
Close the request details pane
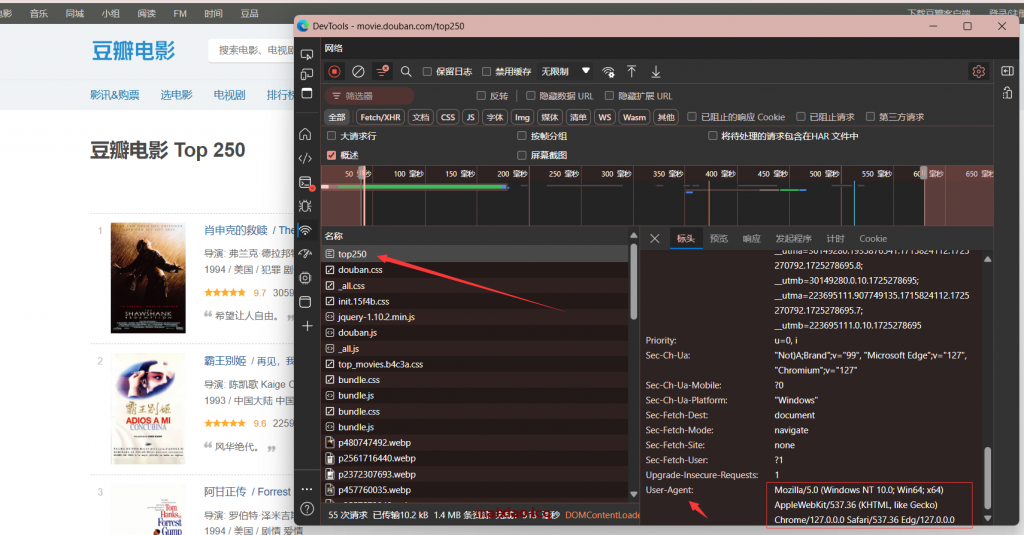[x=655, y=239]
